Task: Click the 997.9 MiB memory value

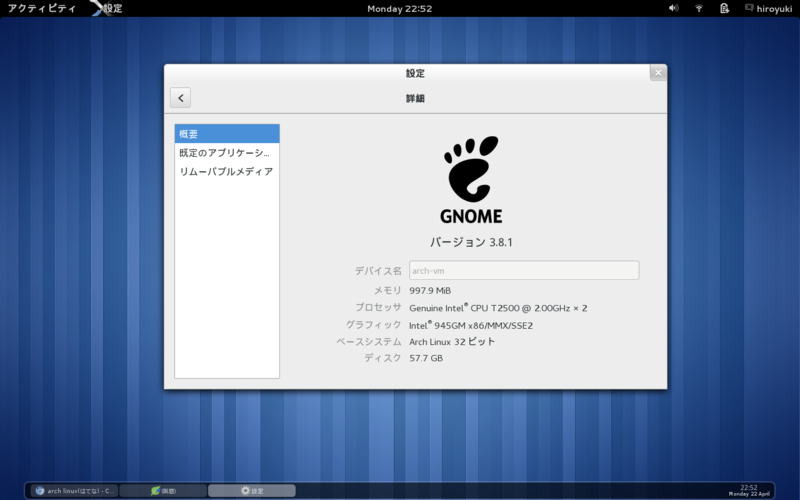Action: [x=430, y=290]
